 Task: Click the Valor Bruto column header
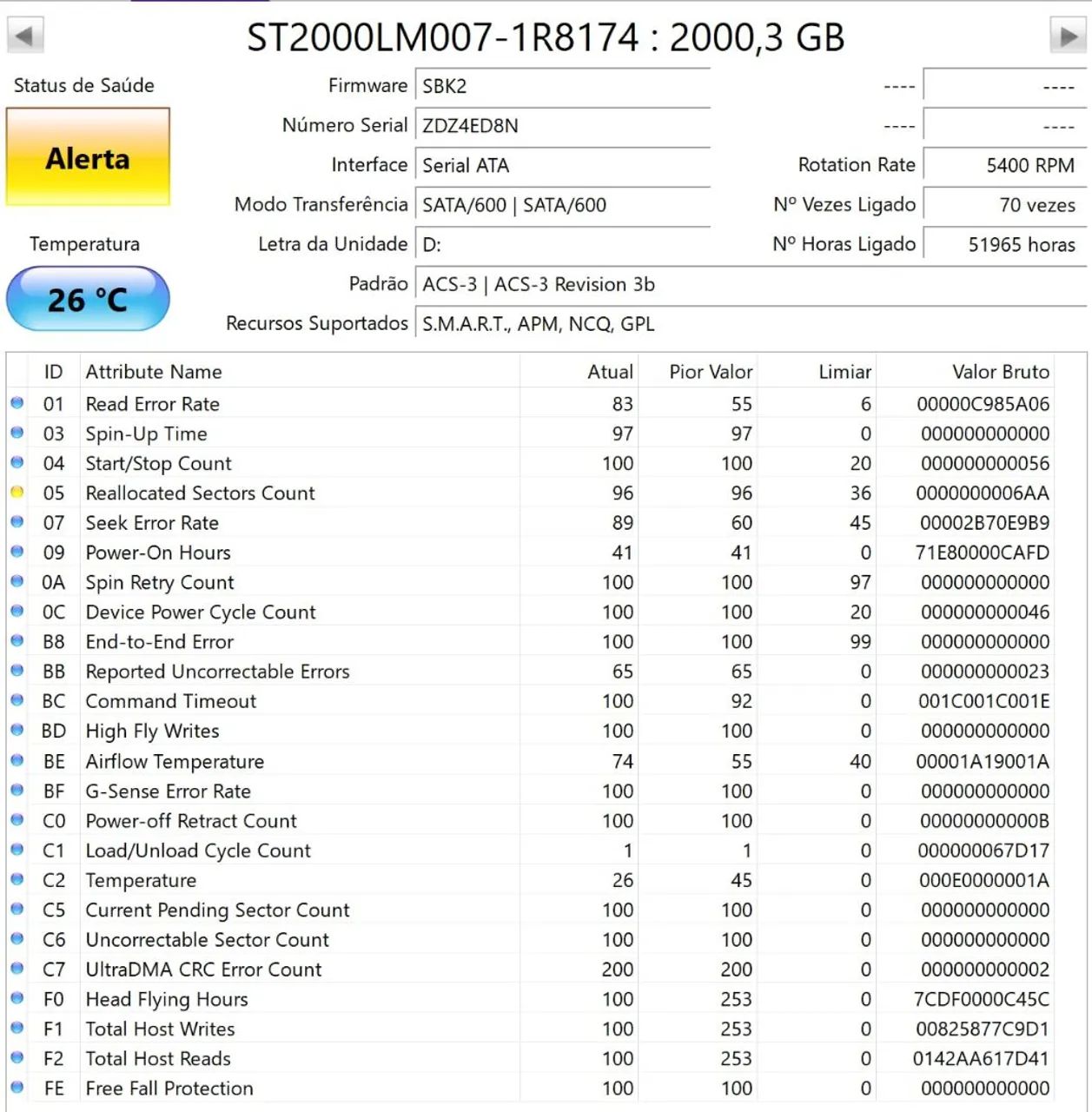click(x=965, y=372)
